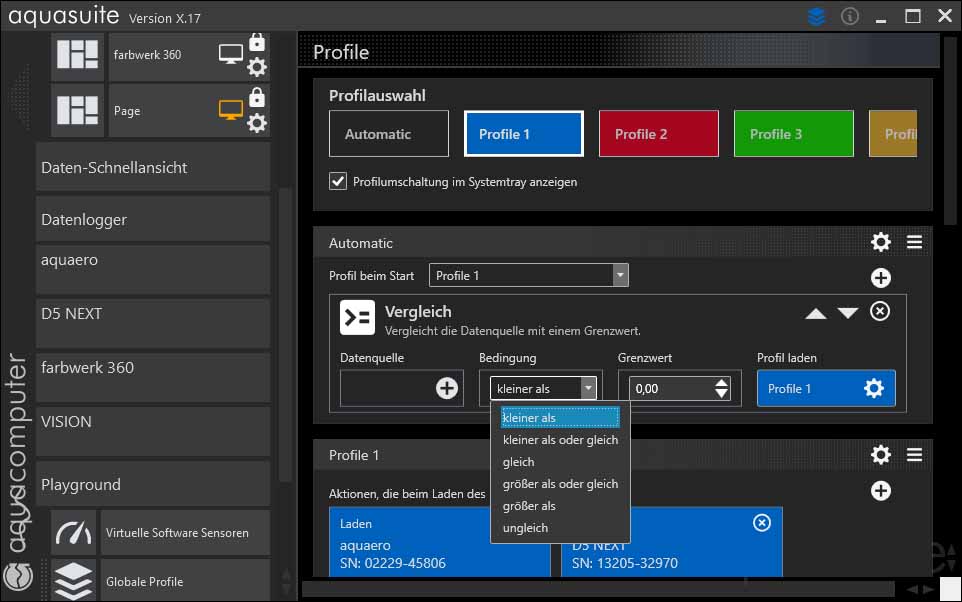Decrease the Grenzwert value with down arrow
The image size is (962, 602).
coord(722,394)
